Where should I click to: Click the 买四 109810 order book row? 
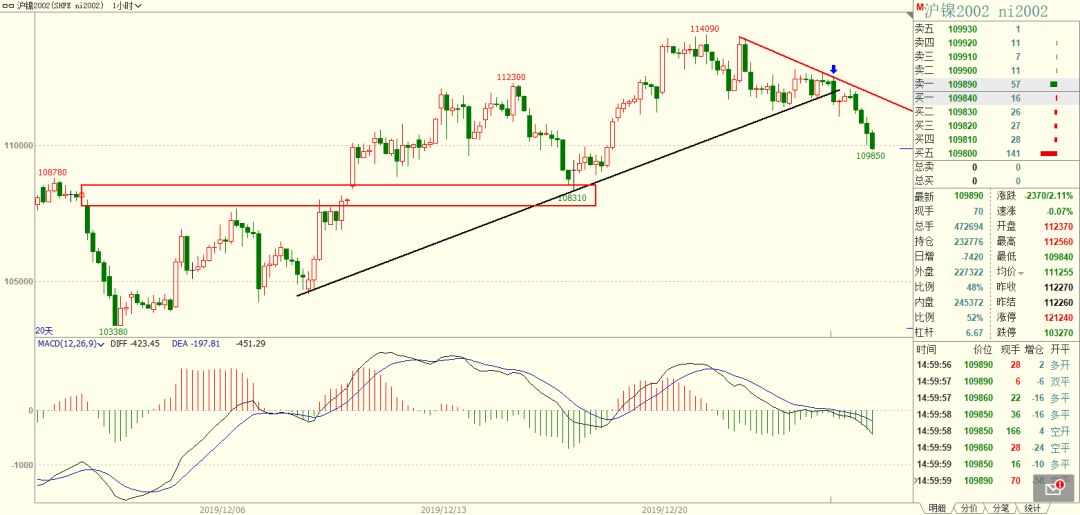click(x=996, y=140)
